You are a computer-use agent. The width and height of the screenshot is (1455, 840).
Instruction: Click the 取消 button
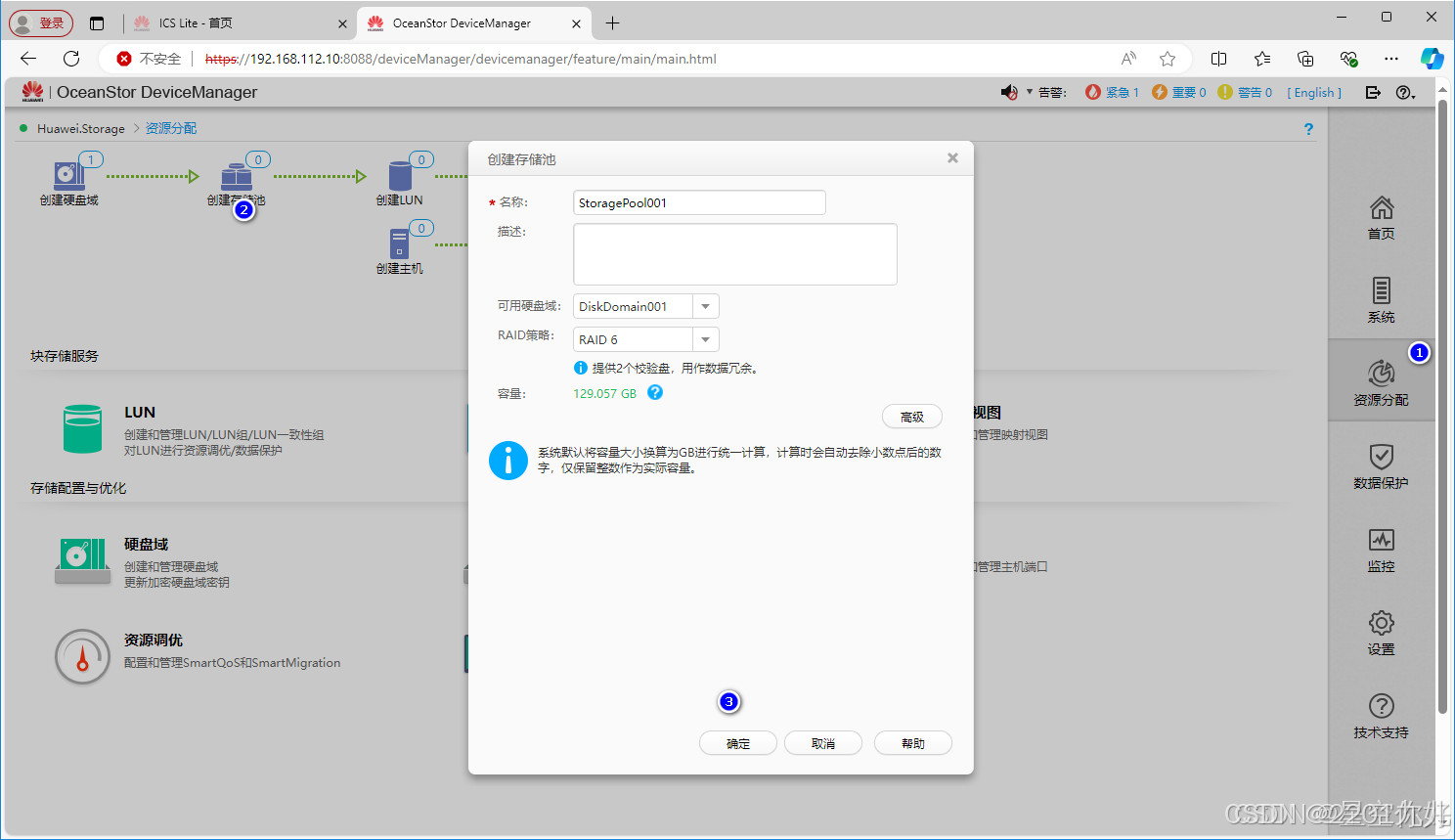[x=823, y=743]
